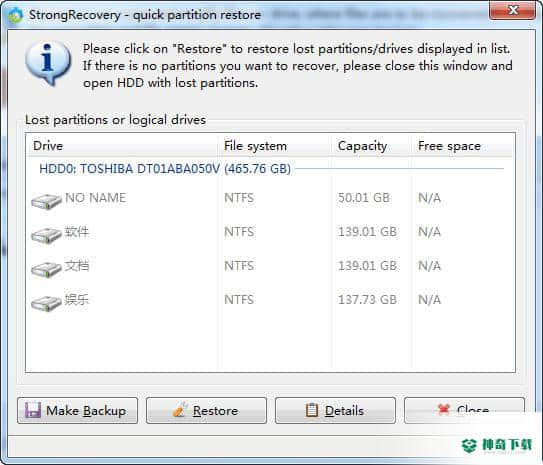Click the 软件 partition label
The height and width of the screenshot is (465, 543).
77,232
